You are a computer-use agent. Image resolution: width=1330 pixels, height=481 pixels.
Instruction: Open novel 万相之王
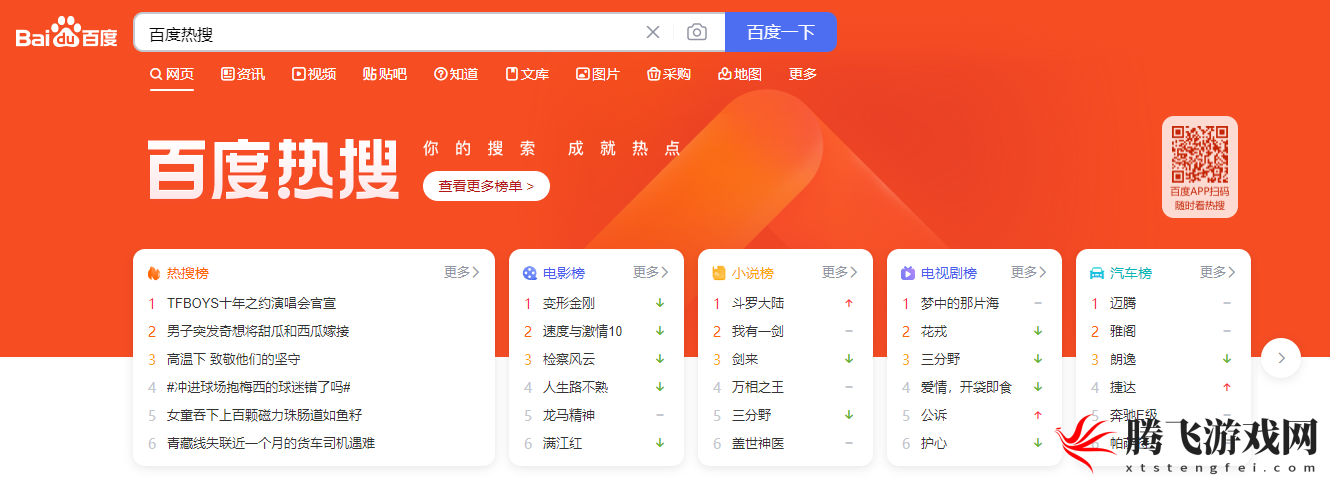click(x=758, y=387)
